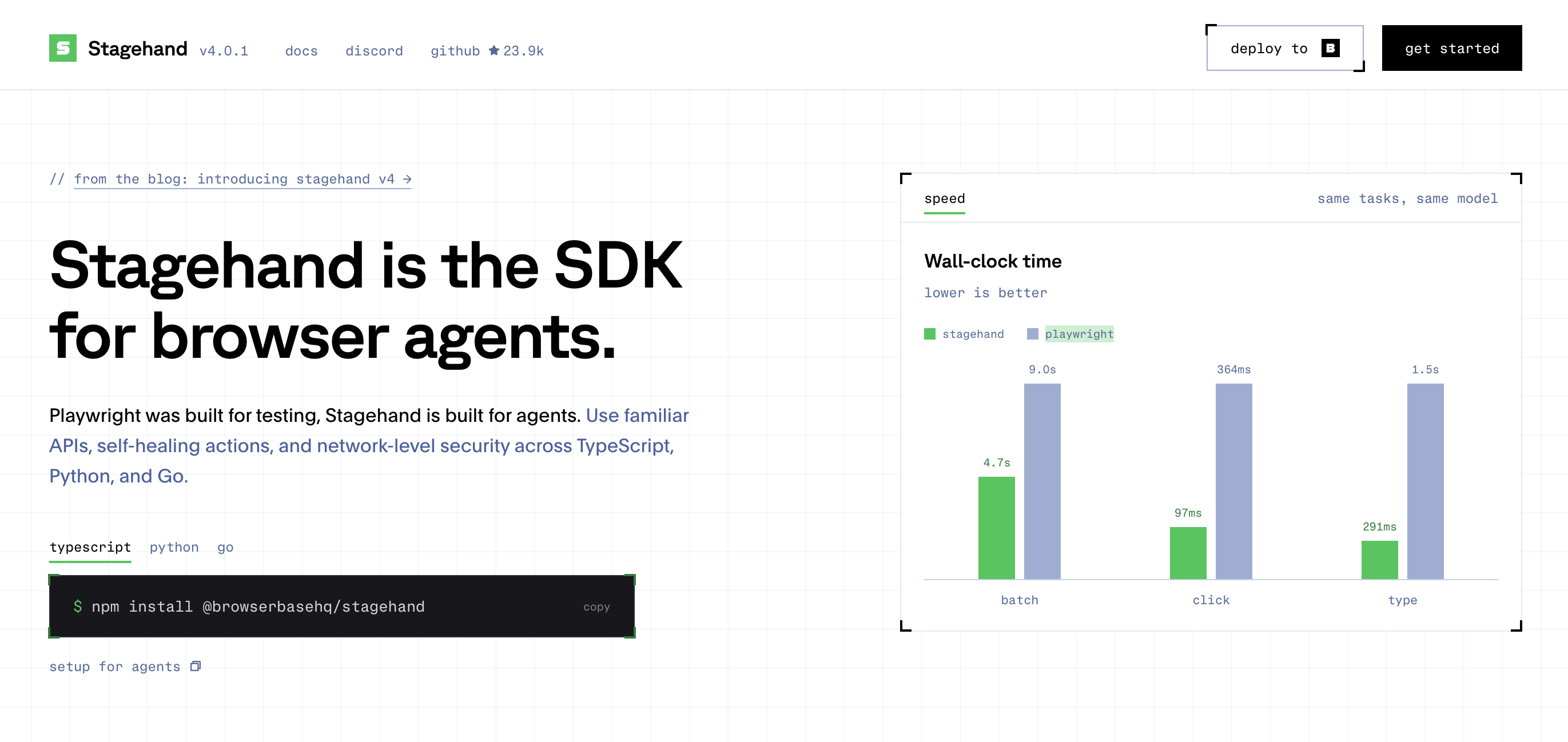Click the batch axis label

point(1020,600)
